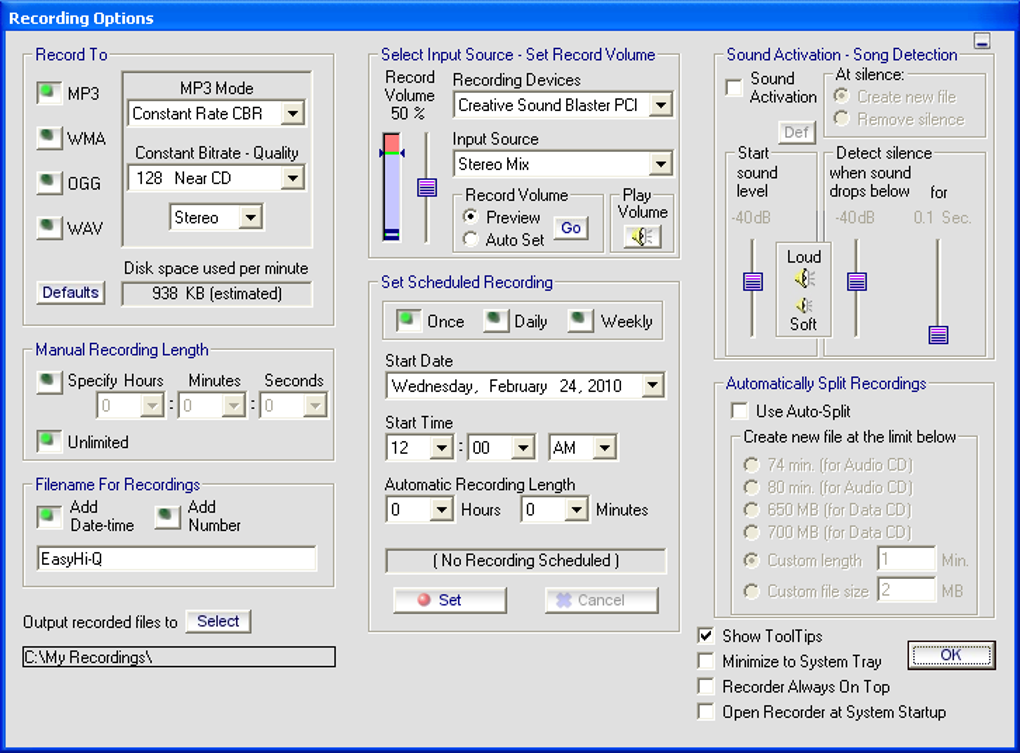Select the Auto Set radio button

coord(470,239)
